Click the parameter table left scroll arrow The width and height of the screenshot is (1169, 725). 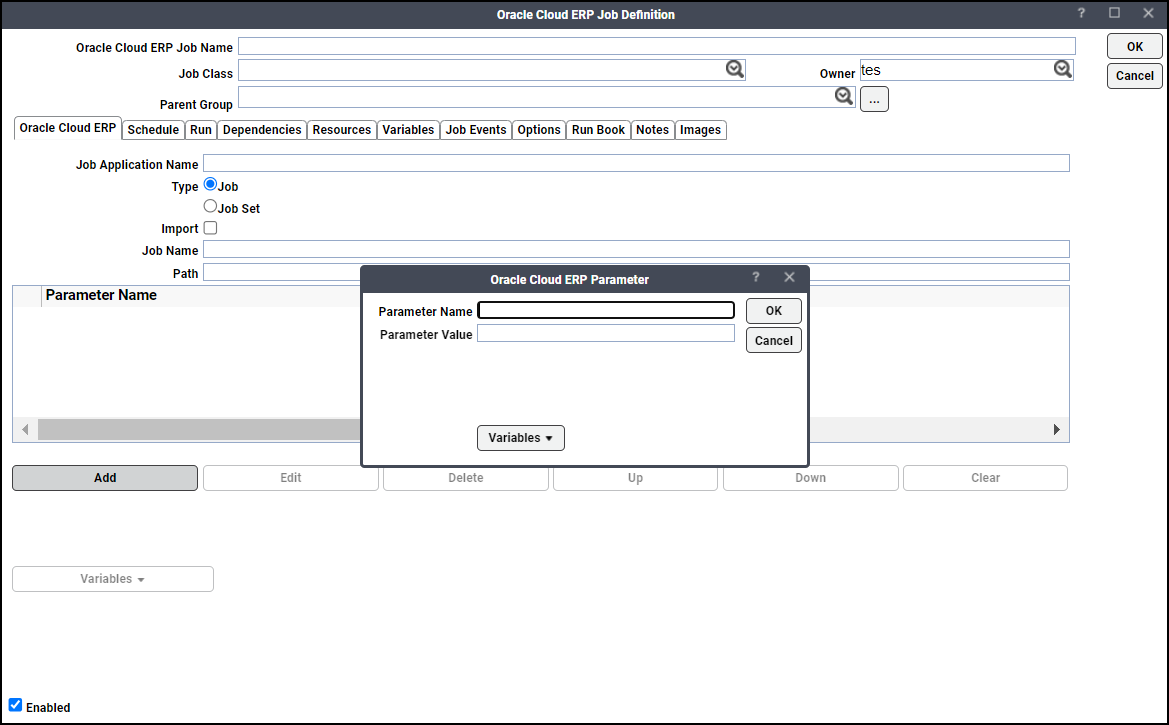[25, 430]
